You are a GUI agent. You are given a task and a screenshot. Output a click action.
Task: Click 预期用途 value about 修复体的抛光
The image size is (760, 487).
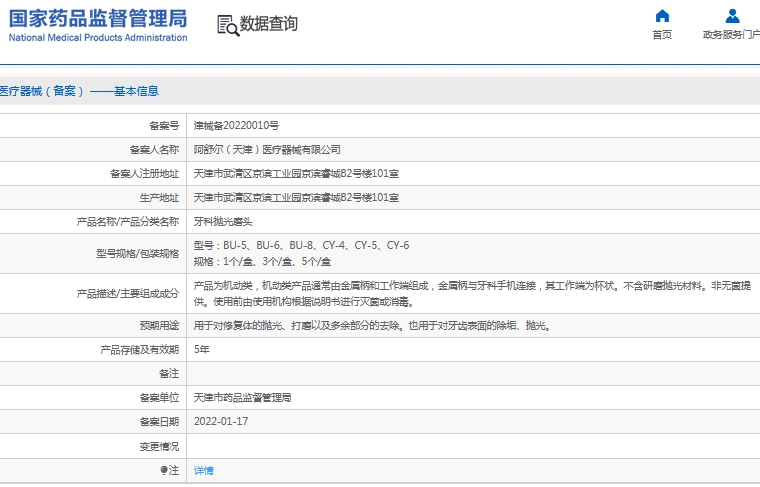pos(373,326)
